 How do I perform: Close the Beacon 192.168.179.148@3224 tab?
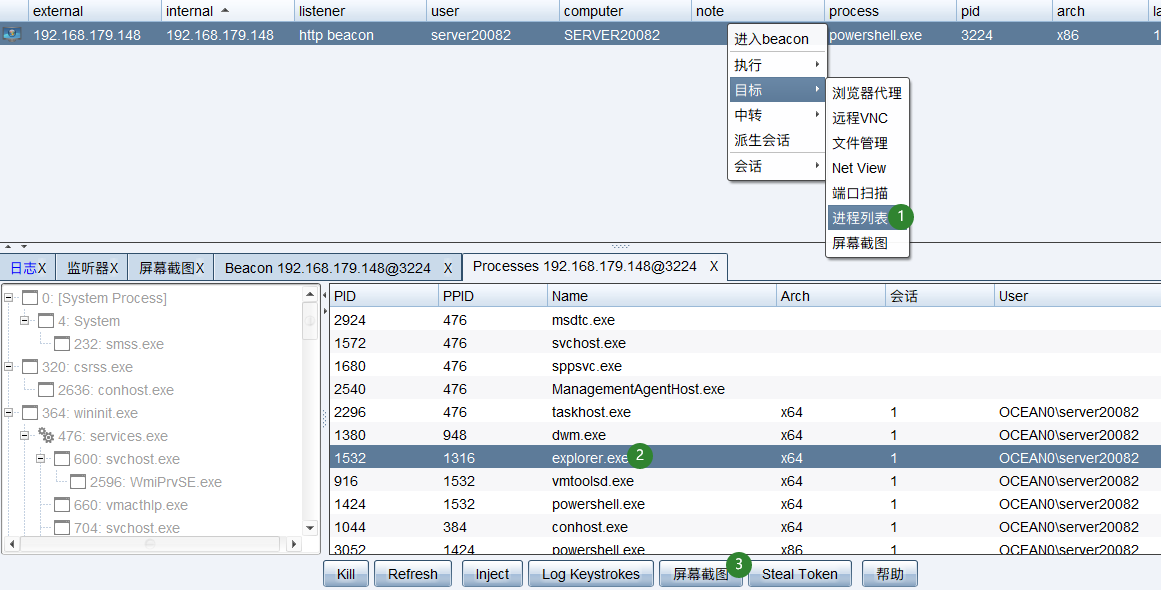point(448,268)
